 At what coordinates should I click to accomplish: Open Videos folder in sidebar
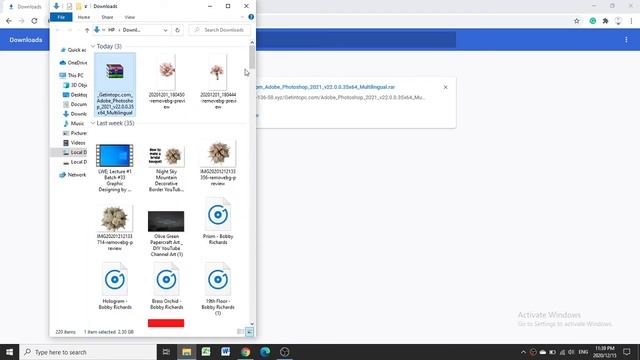[74, 143]
